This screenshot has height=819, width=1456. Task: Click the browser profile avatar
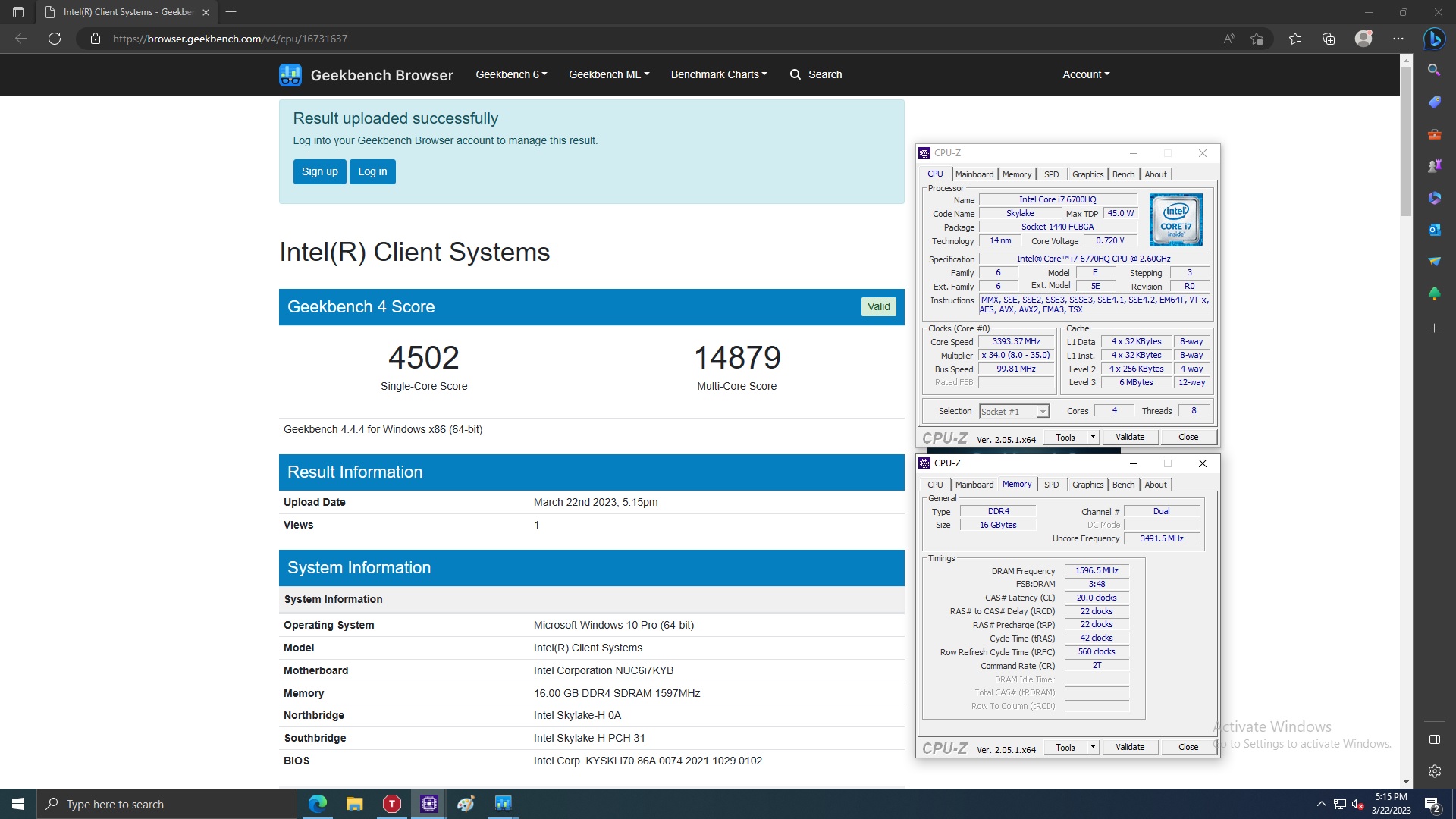click(x=1363, y=39)
